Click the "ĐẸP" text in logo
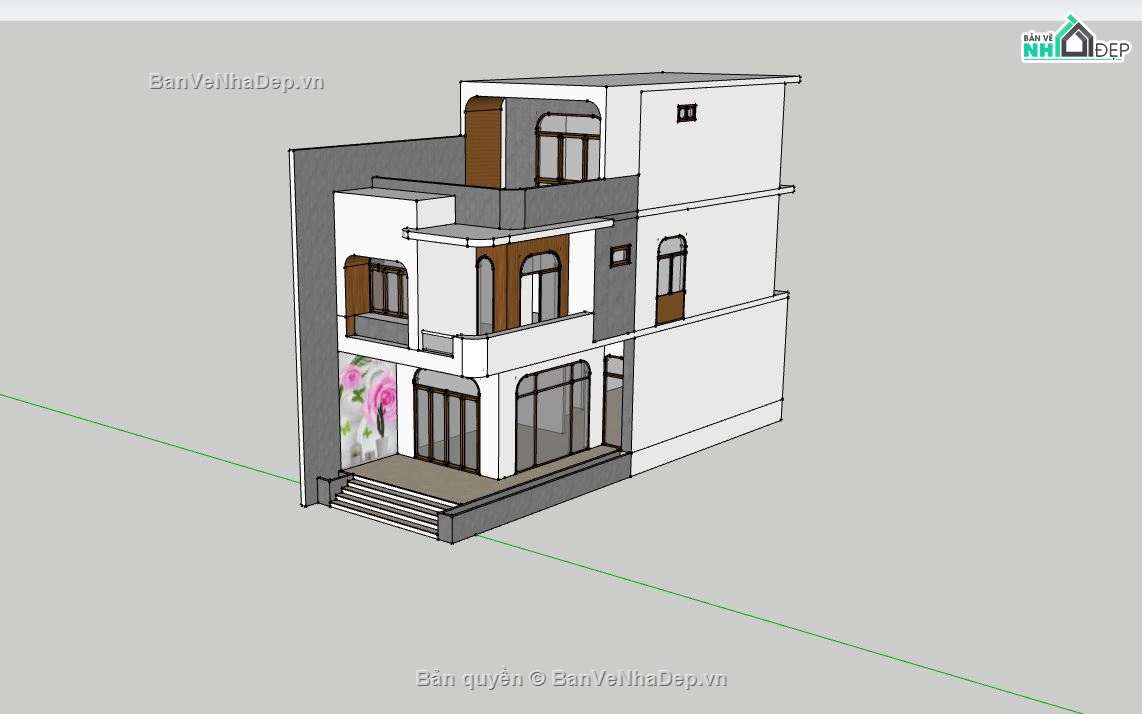1142x714 pixels. coord(1112,50)
